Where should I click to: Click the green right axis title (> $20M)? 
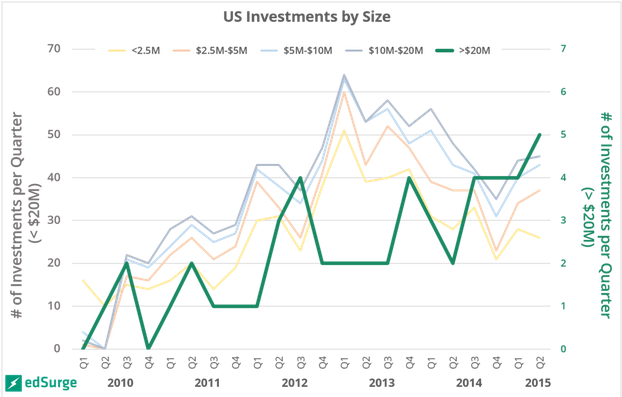coord(588,217)
